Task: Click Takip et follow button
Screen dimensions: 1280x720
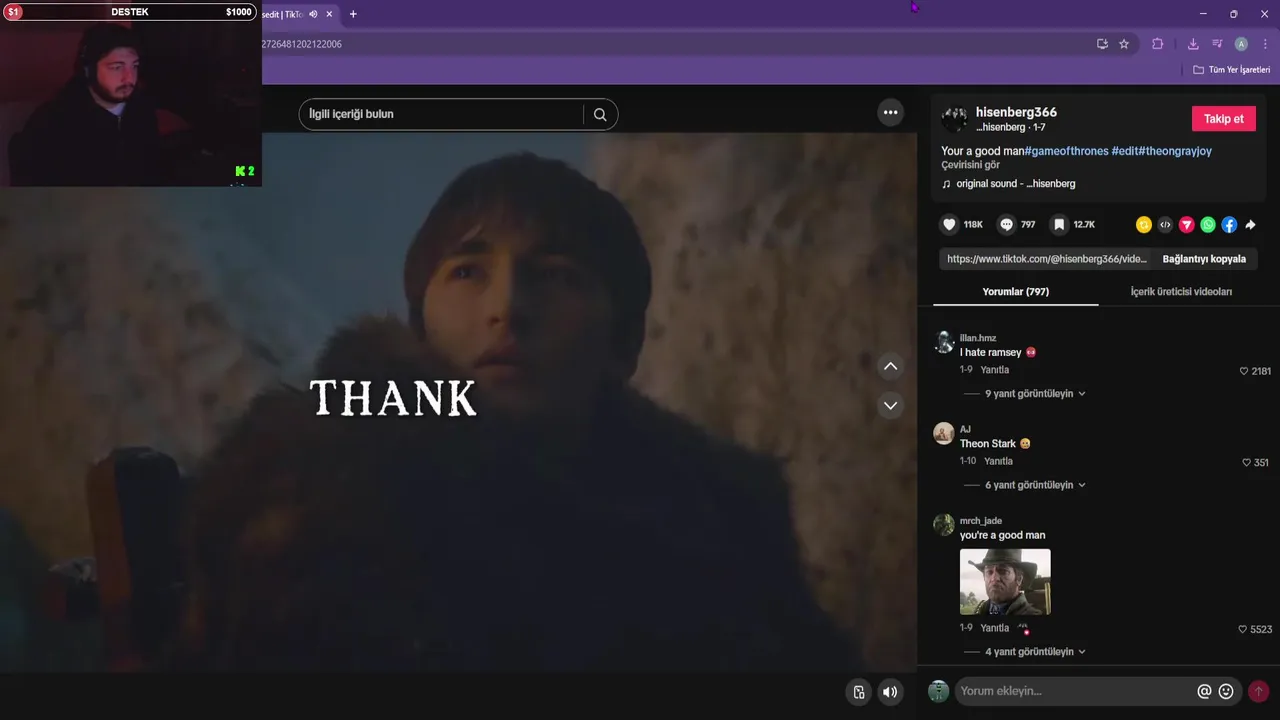Action: (x=1223, y=119)
